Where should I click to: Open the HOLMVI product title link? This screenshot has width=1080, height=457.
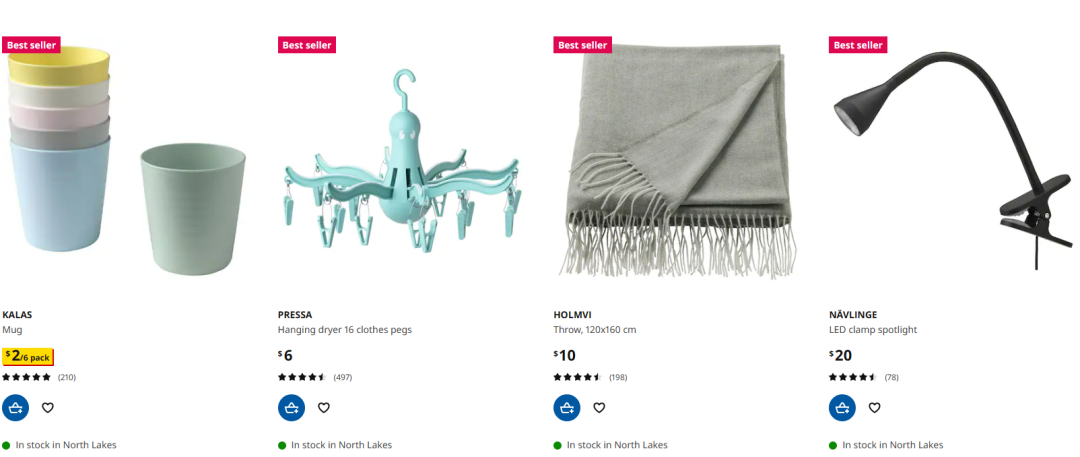[x=572, y=314]
